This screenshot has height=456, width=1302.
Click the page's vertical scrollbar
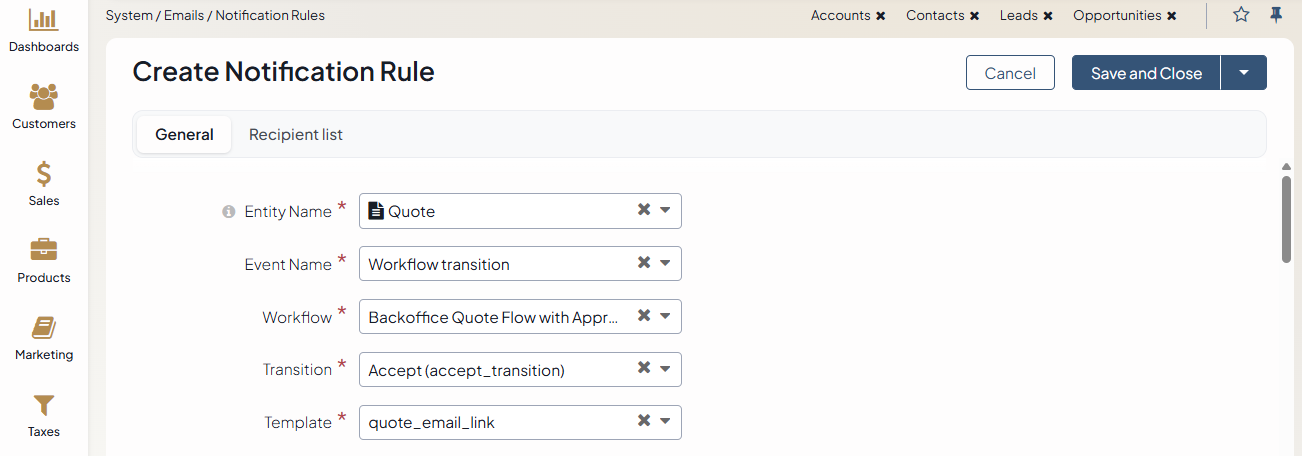point(1287,220)
